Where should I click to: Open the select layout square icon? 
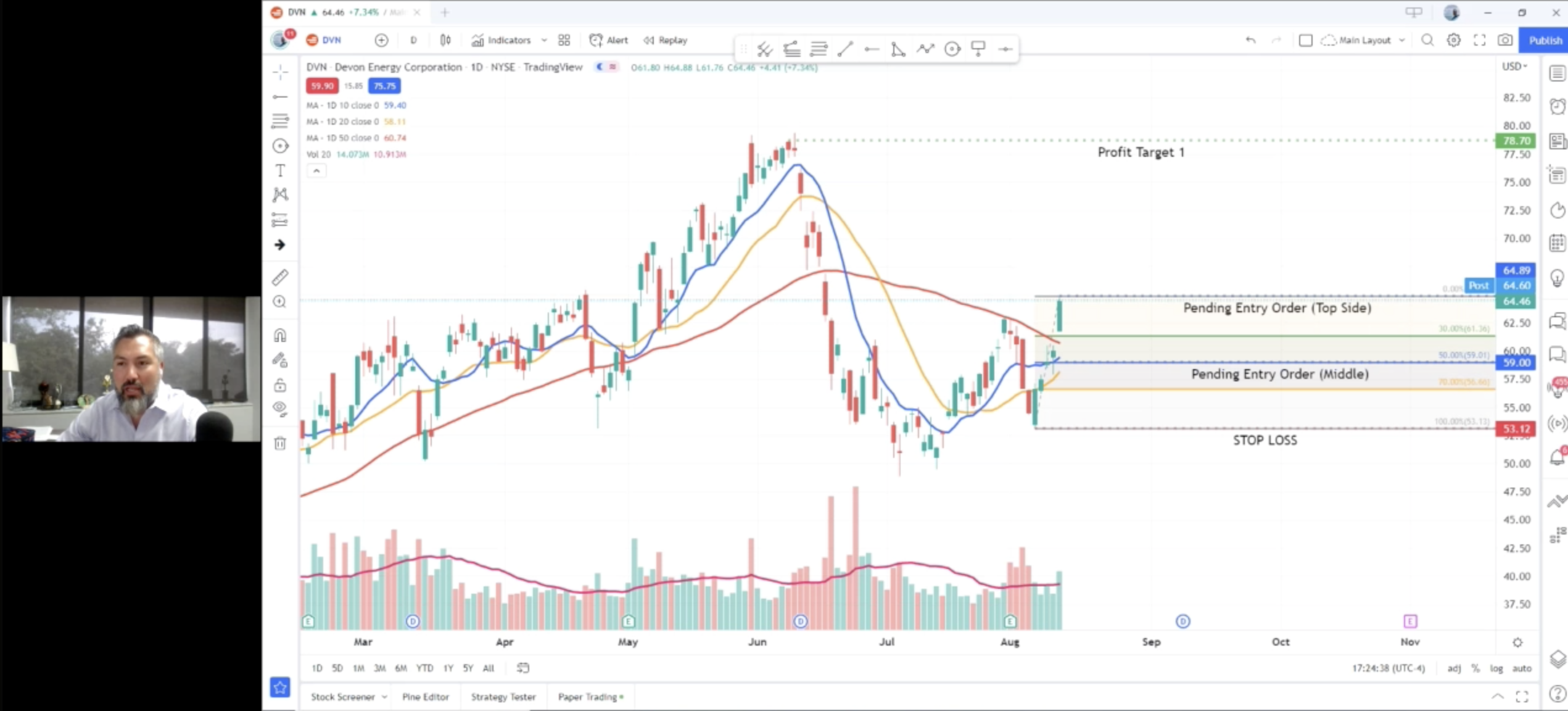tap(1305, 40)
